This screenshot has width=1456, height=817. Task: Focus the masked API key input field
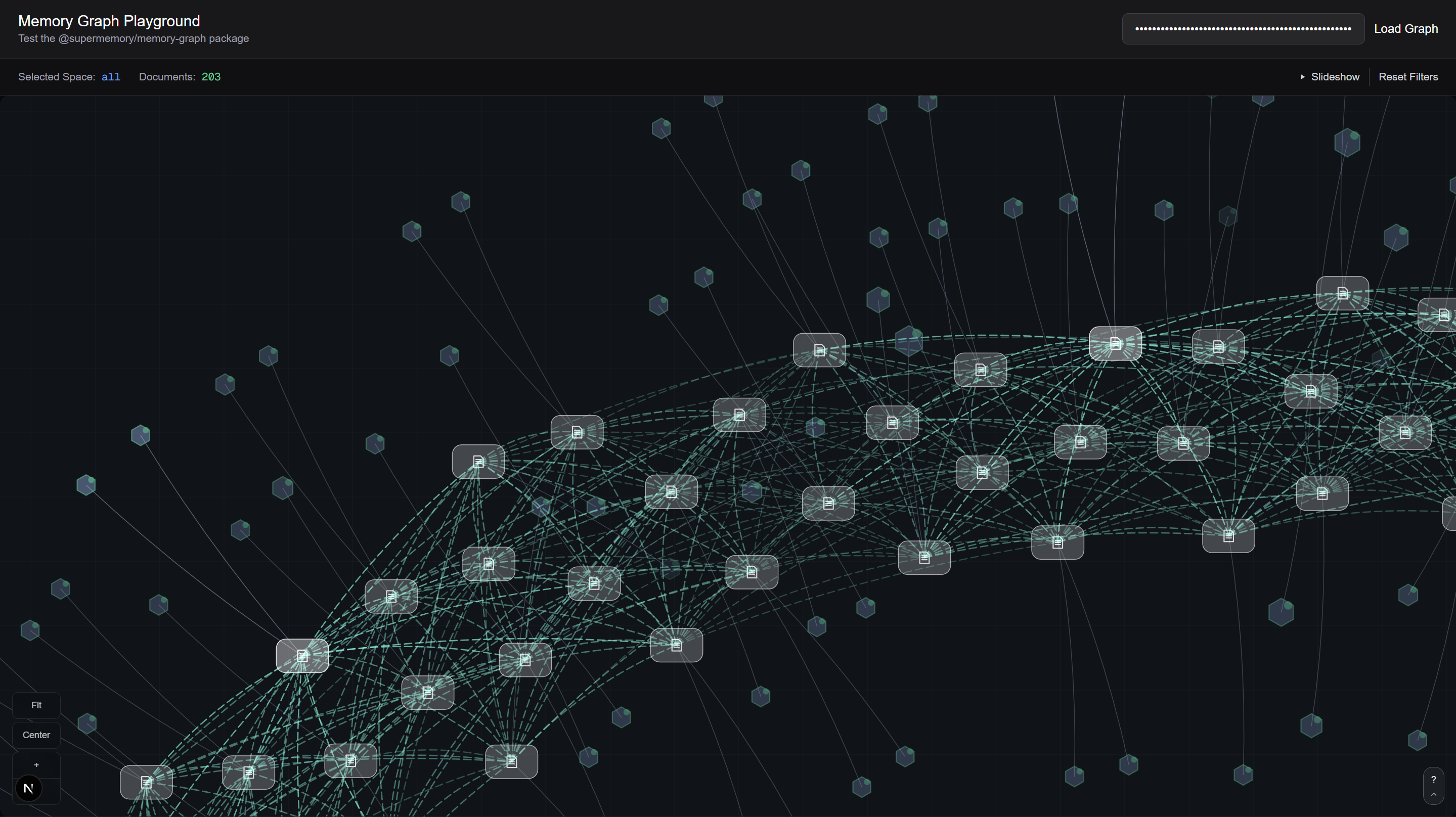(x=1243, y=29)
